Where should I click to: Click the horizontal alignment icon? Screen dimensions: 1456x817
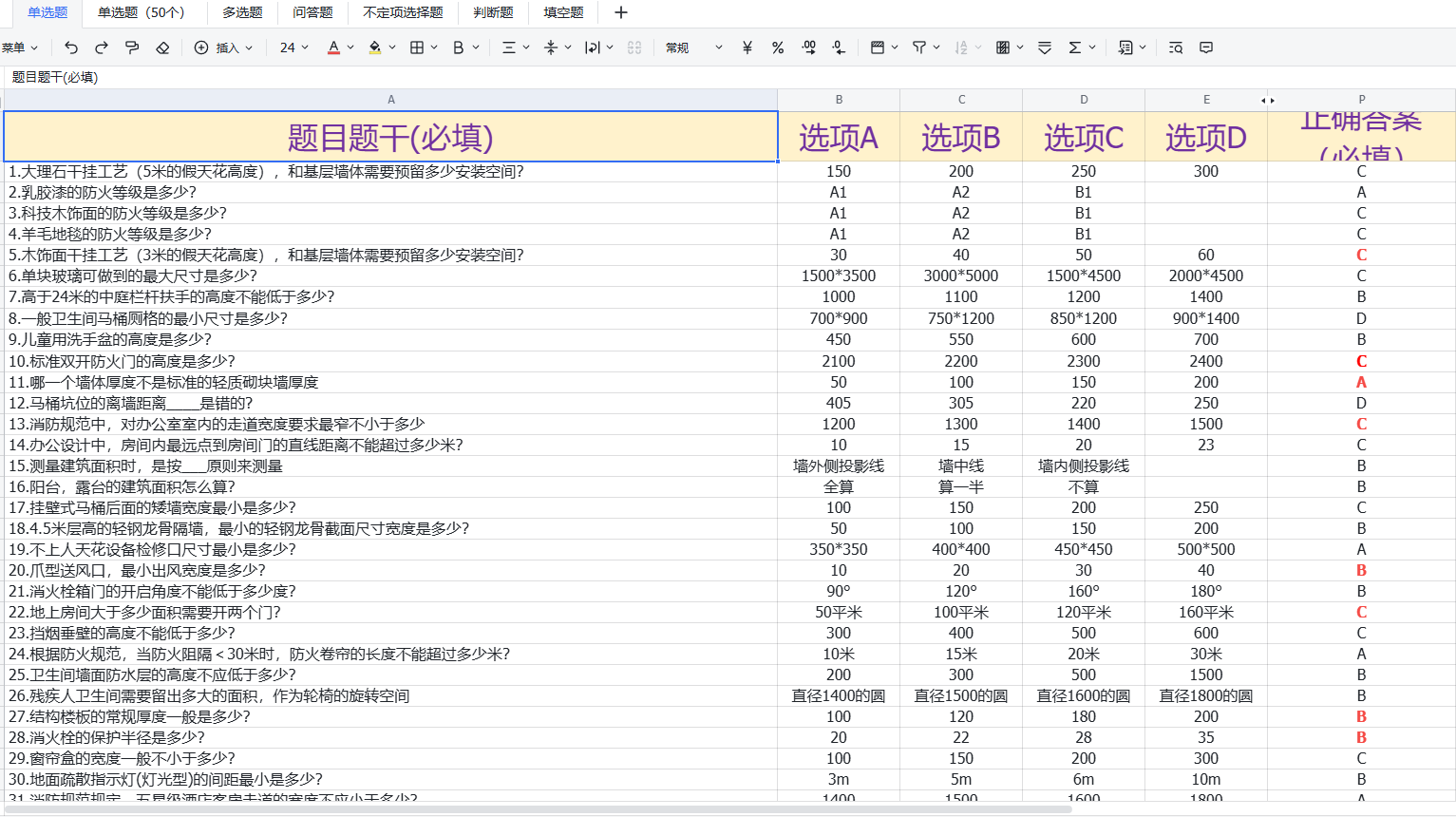click(509, 47)
